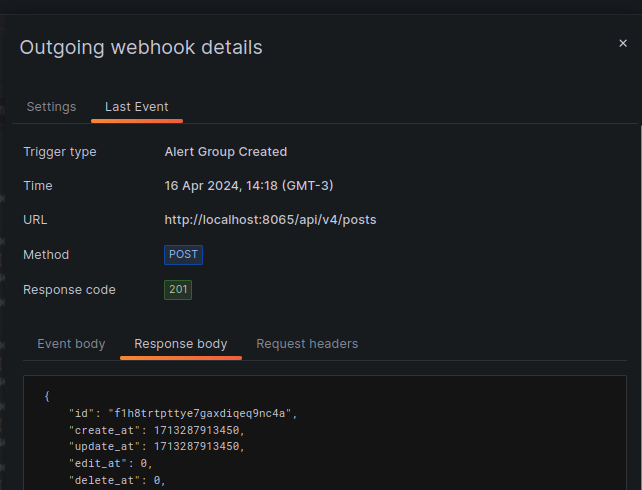Viewport: 642px width, 490px height.
Task: Click the localhost:8065 posts URL
Action: 270,220
